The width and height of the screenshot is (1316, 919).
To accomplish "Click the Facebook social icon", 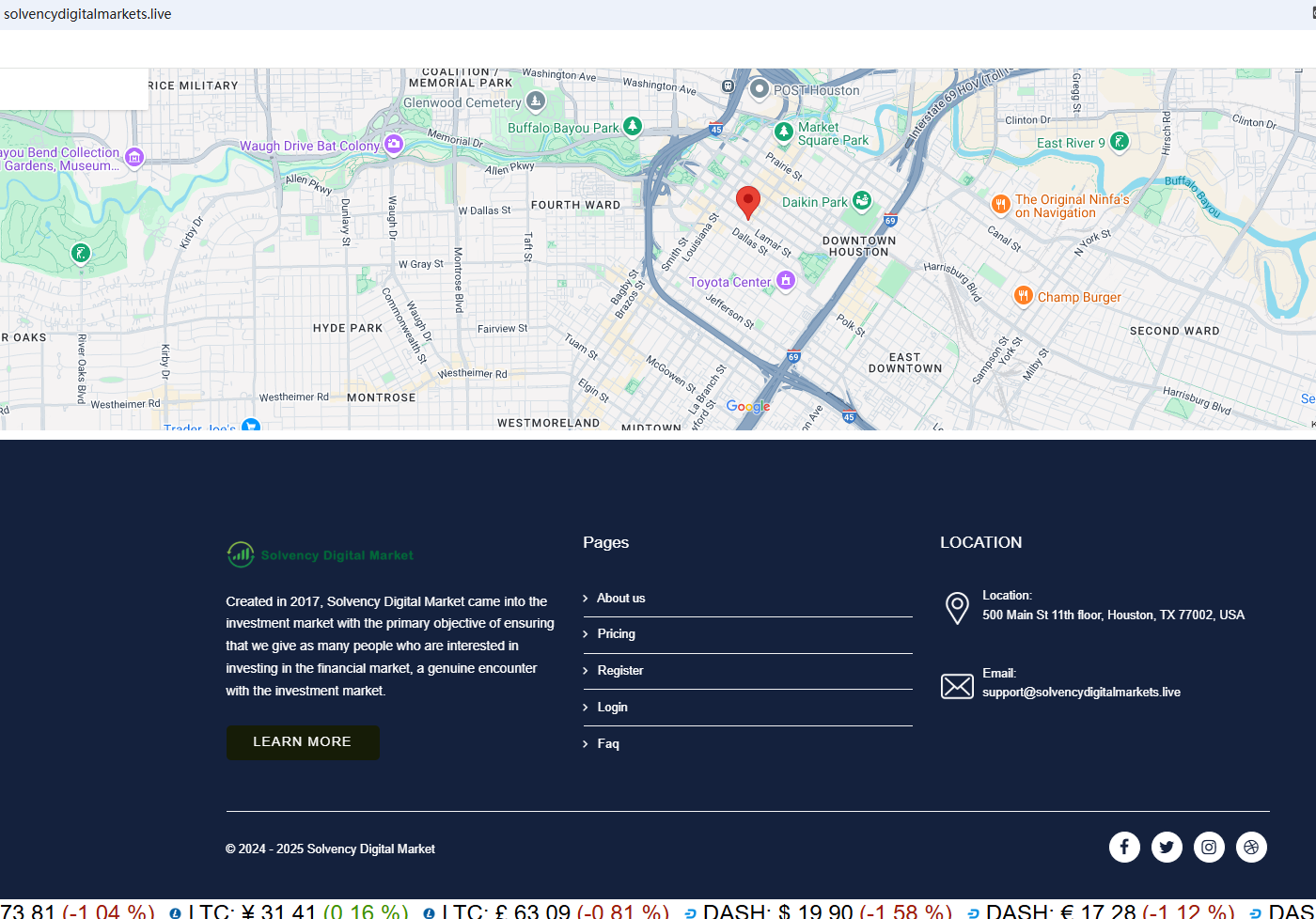I will coord(1124,847).
